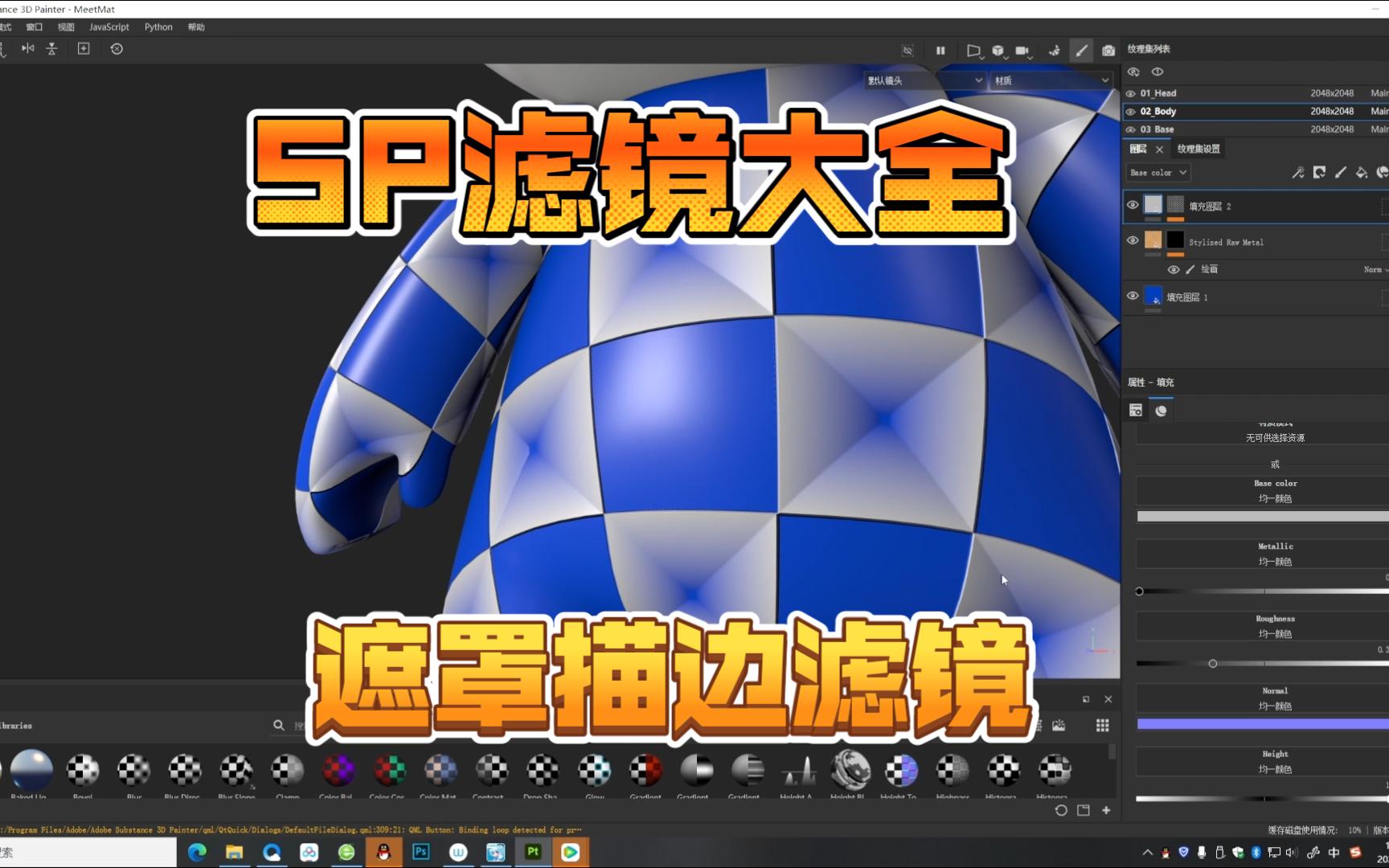Adjust the Roughness slider
The height and width of the screenshot is (868, 1389).
point(1263,664)
